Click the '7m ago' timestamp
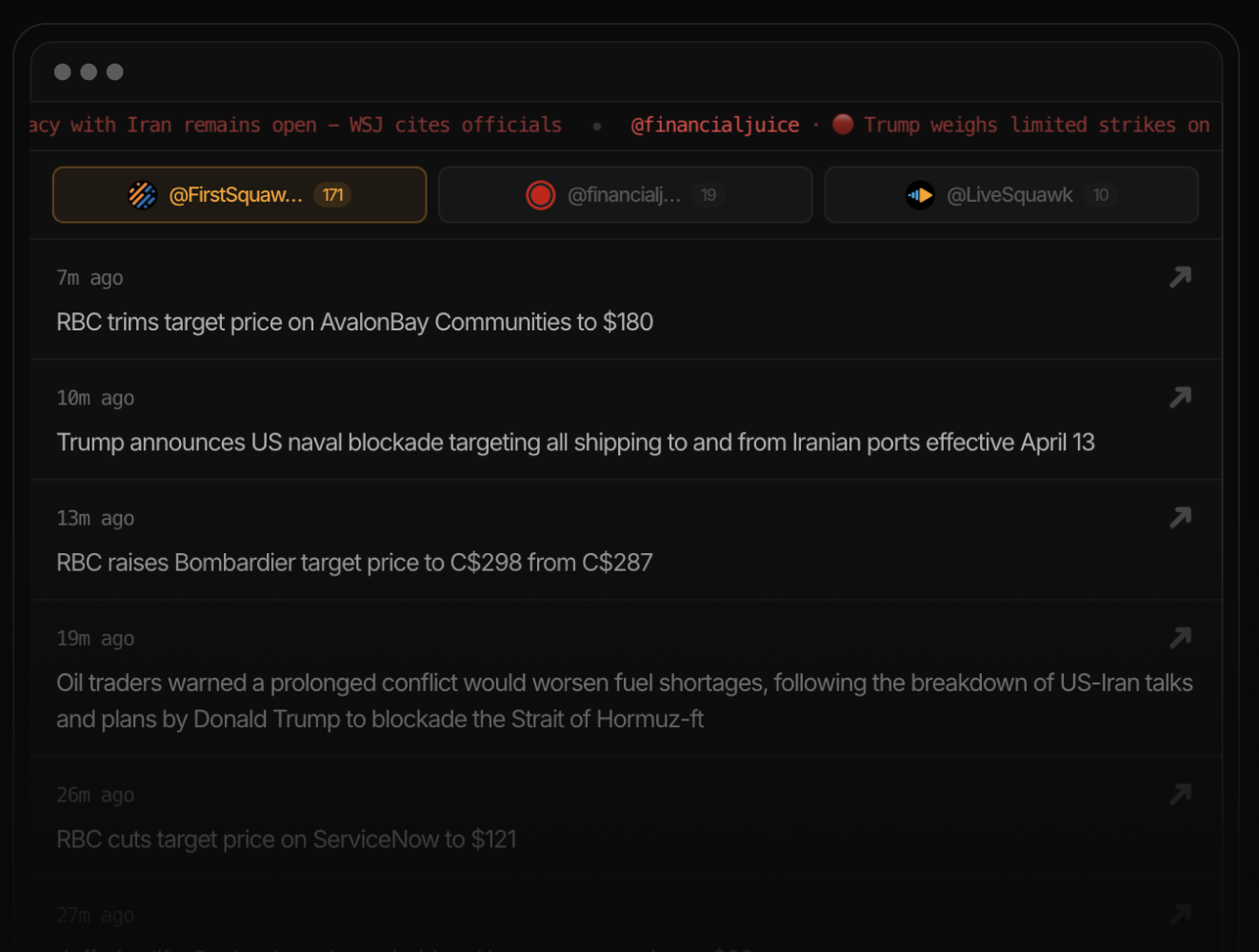 click(x=90, y=277)
